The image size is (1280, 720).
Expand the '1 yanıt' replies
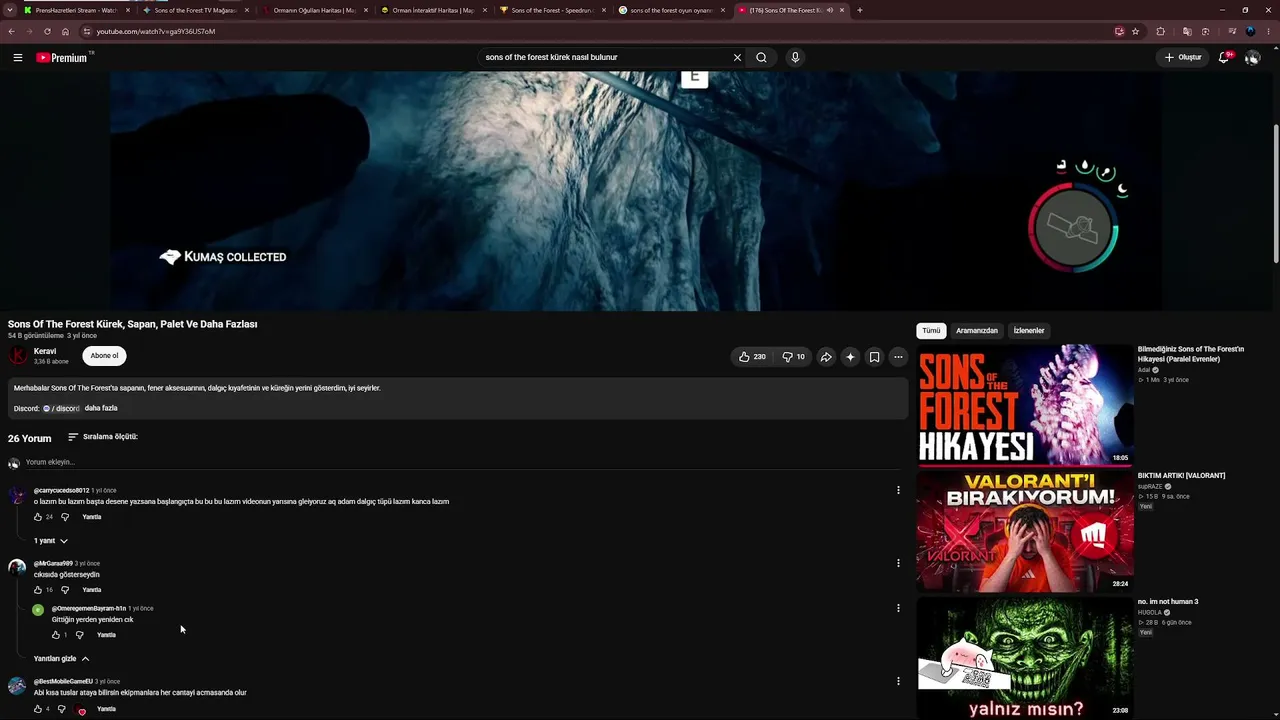[x=51, y=541]
